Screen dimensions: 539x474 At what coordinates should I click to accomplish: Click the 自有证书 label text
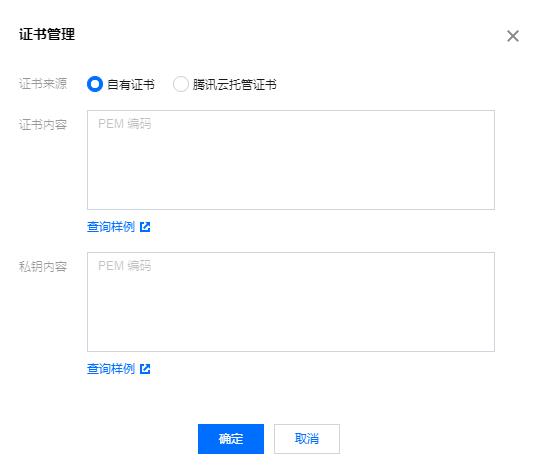coord(131,85)
